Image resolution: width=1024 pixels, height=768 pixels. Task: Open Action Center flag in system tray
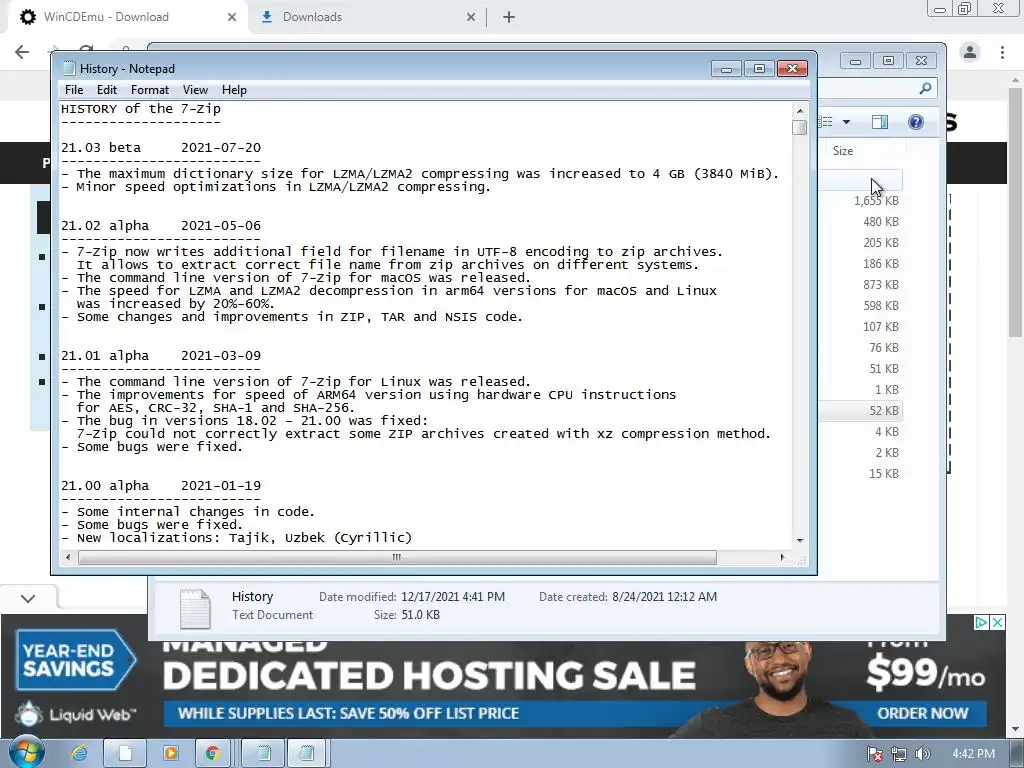(x=874, y=754)
